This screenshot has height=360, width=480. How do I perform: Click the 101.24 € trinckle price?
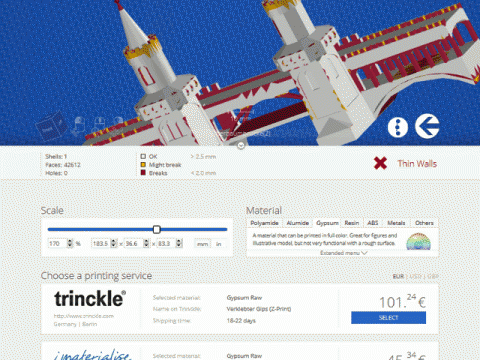pos(402,301)
